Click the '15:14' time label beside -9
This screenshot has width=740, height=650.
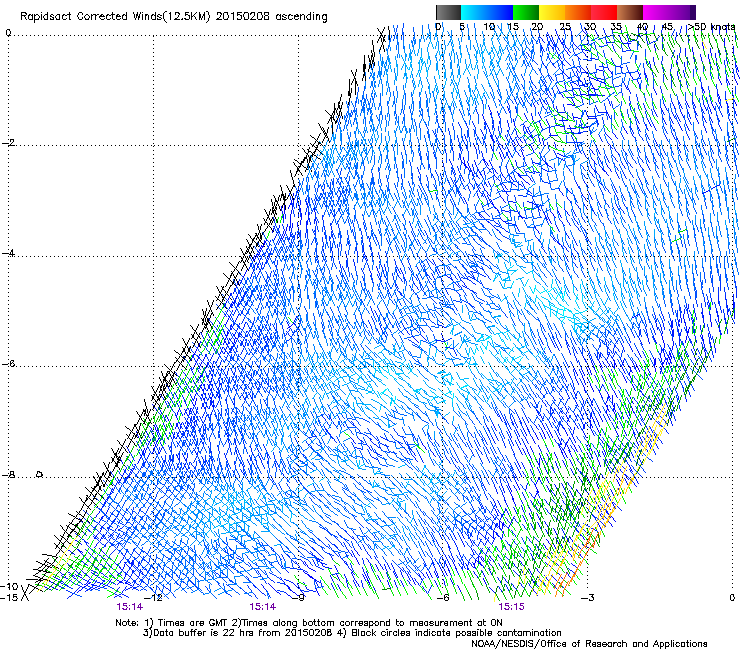click(263, 607)
